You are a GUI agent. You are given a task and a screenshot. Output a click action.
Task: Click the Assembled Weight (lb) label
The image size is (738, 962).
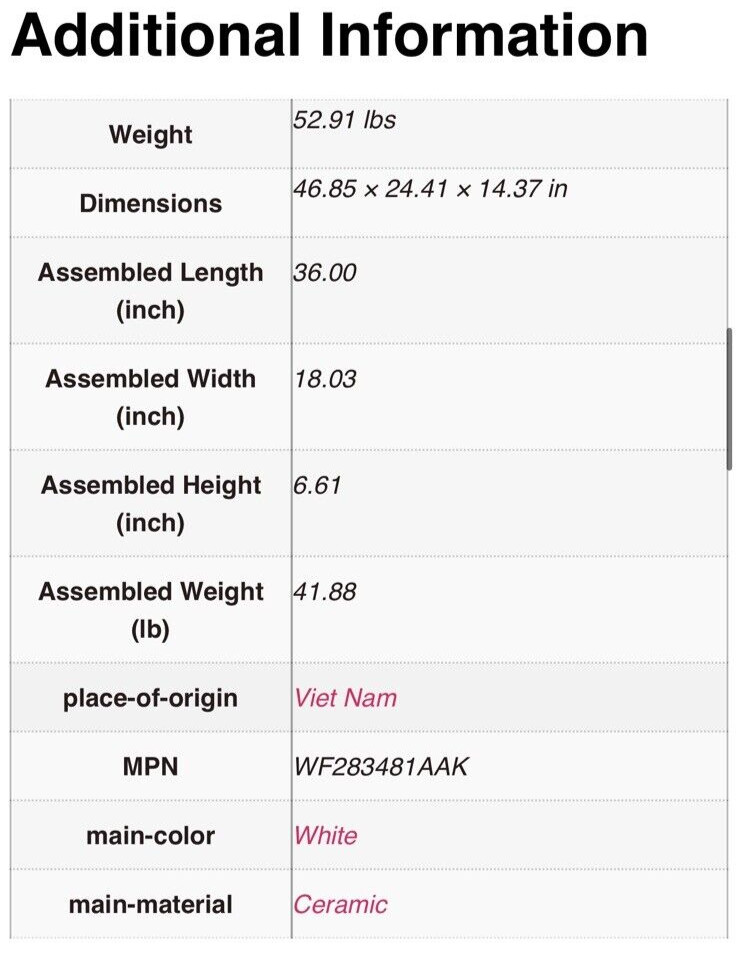click(x=150, y=610)
